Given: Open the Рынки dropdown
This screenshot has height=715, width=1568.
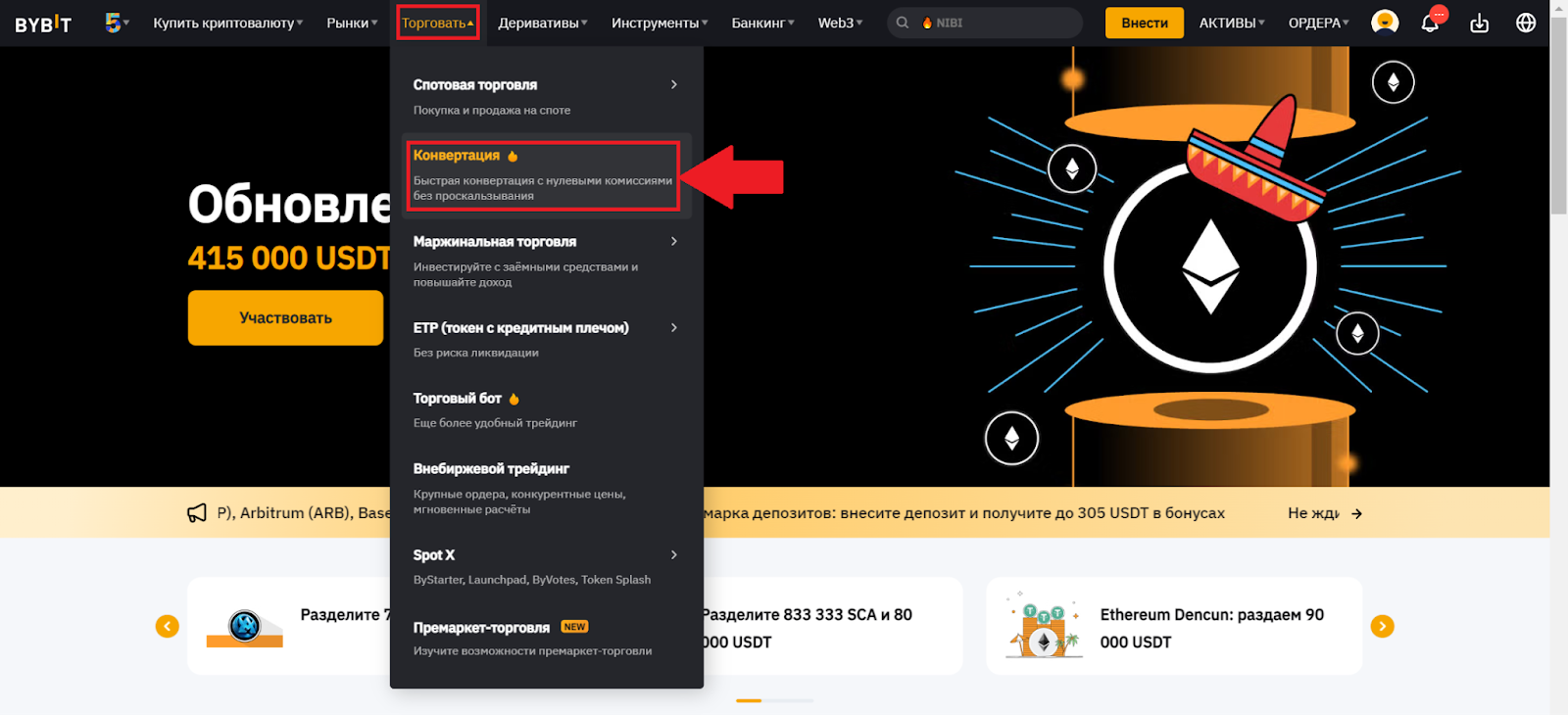Looking at the screenshot, I should click(352, 23).
